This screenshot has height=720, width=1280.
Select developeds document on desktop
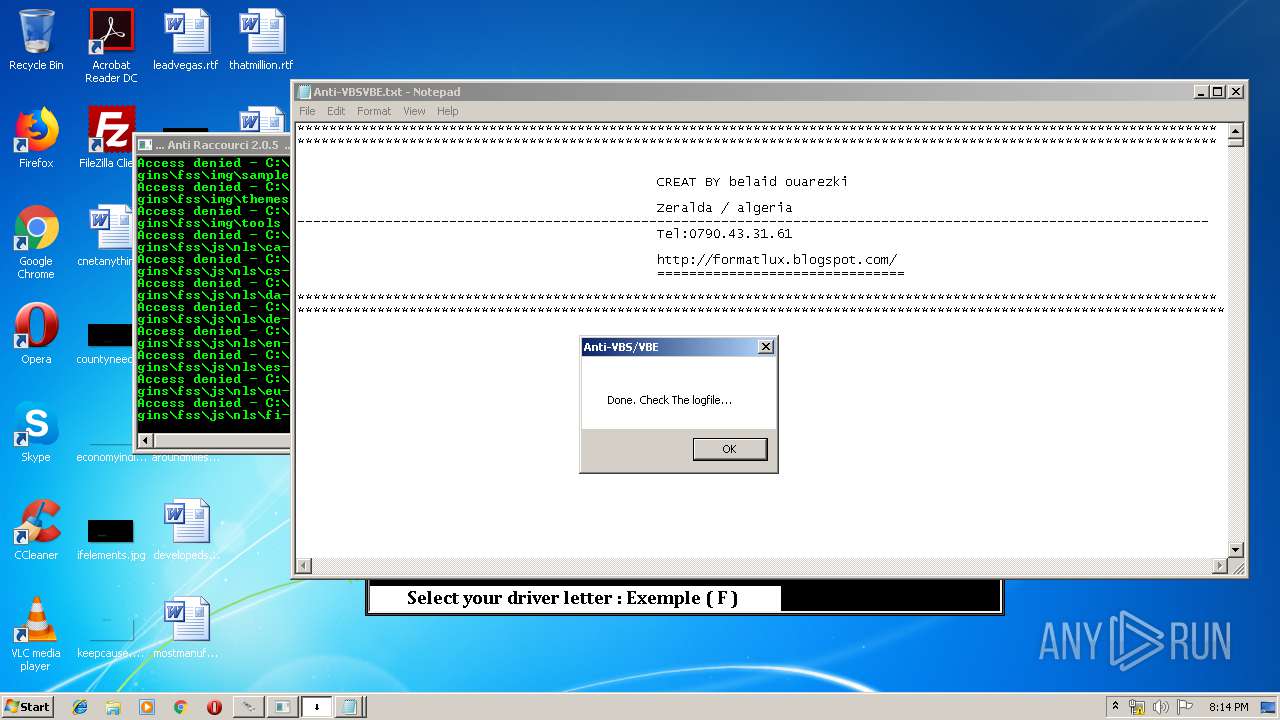tap(186, 531)
